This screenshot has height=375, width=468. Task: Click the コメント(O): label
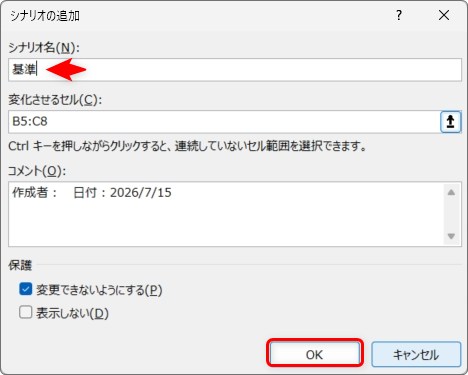37,171
